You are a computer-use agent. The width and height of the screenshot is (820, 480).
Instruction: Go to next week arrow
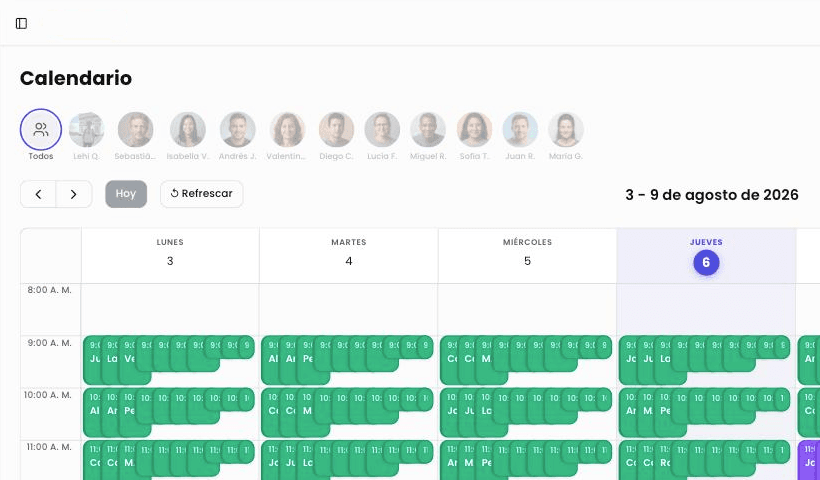coord(74,194)
